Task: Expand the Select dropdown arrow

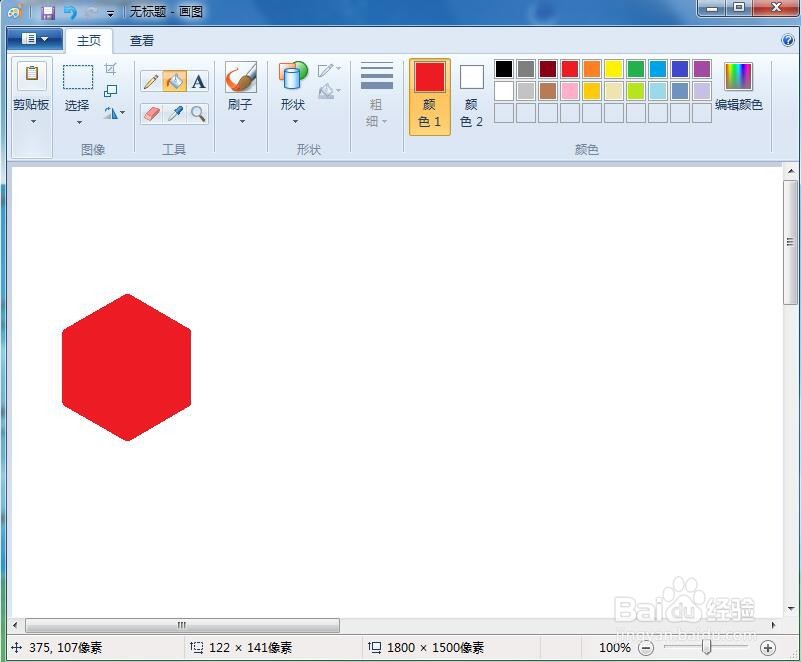Action: tap(79, 123)
